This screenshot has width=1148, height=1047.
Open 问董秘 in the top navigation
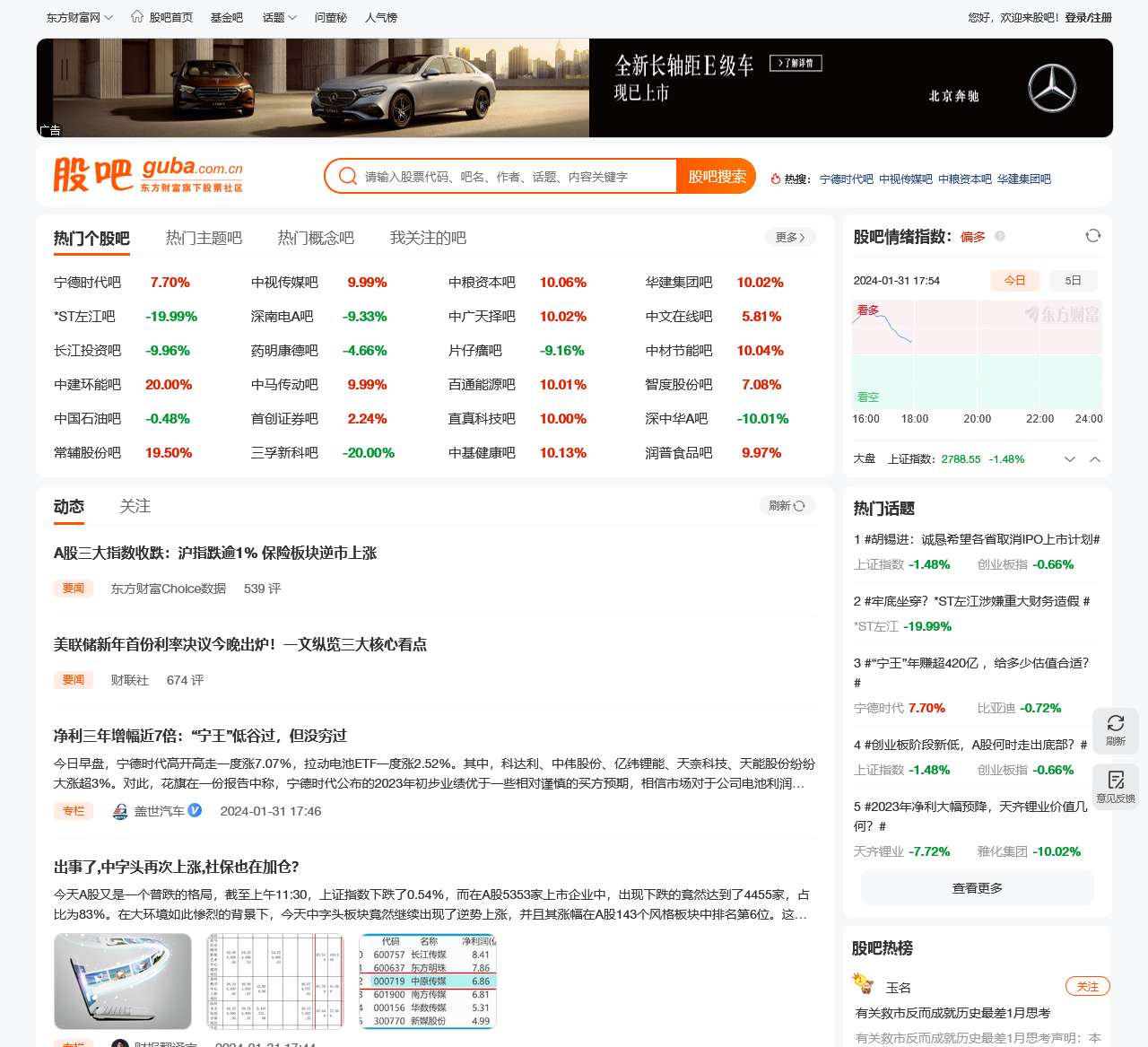tap(331, 17)
